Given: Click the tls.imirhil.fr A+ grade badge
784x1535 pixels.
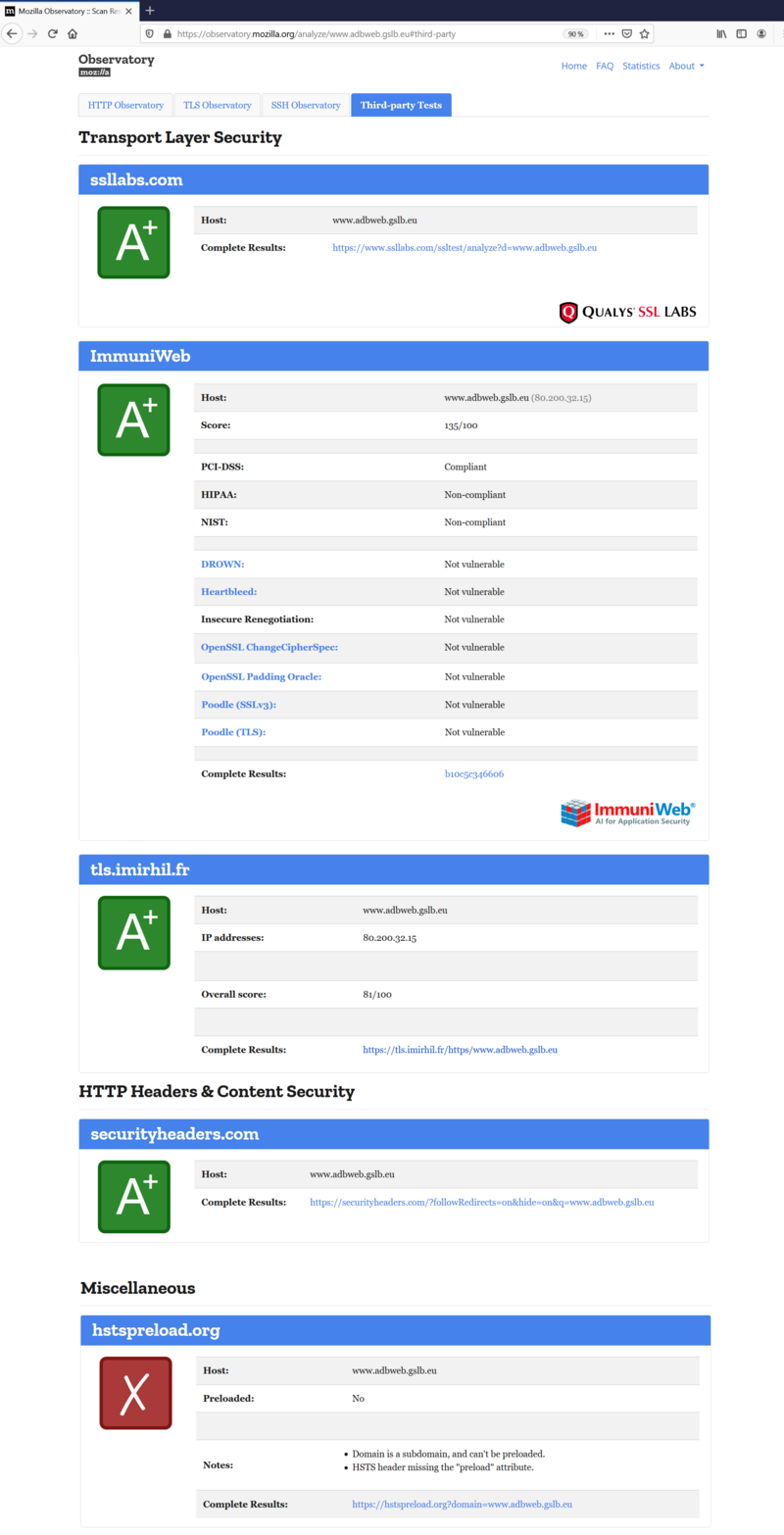Looking at the screenshot, I should 133,933.
